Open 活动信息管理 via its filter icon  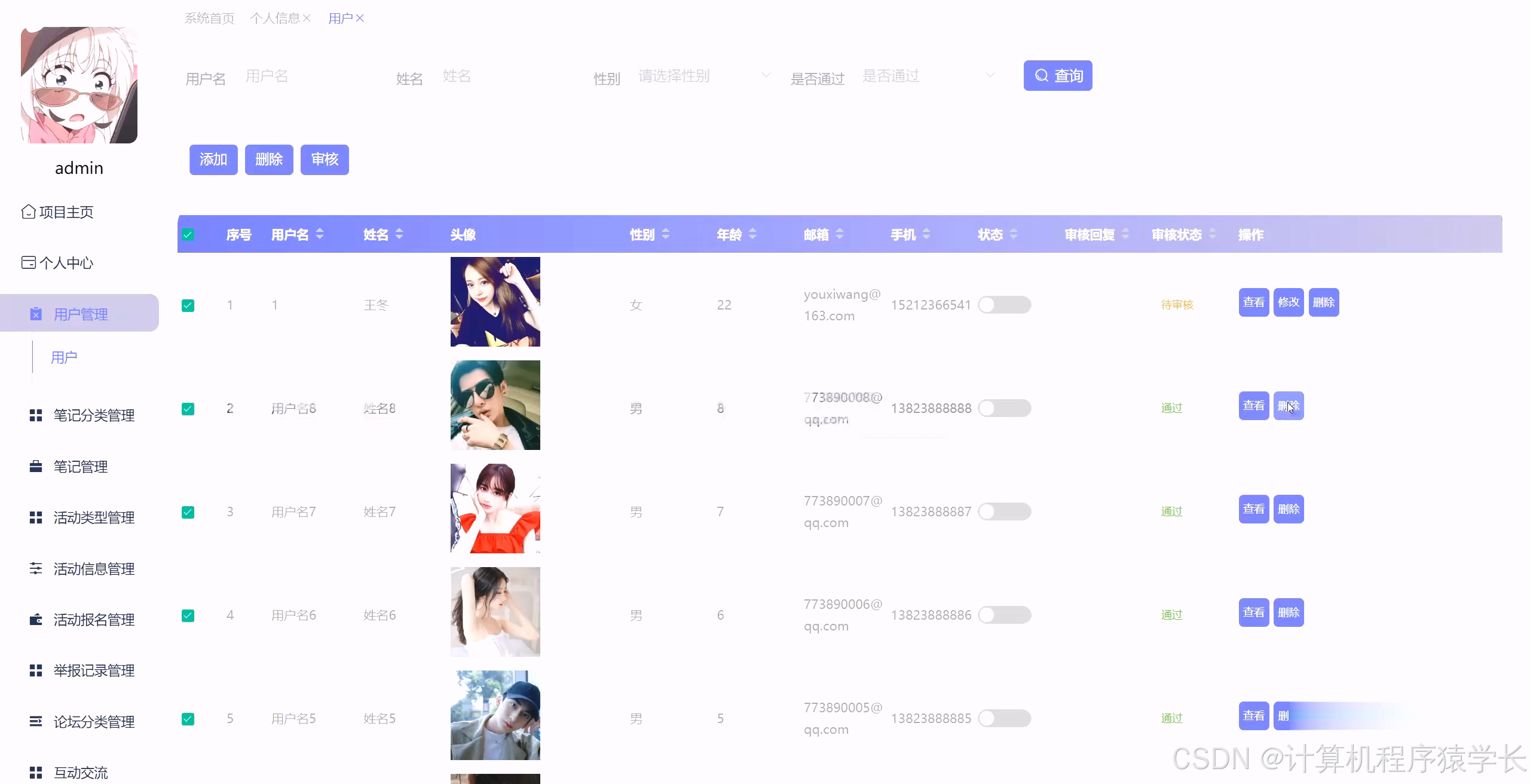coord(35,569)
